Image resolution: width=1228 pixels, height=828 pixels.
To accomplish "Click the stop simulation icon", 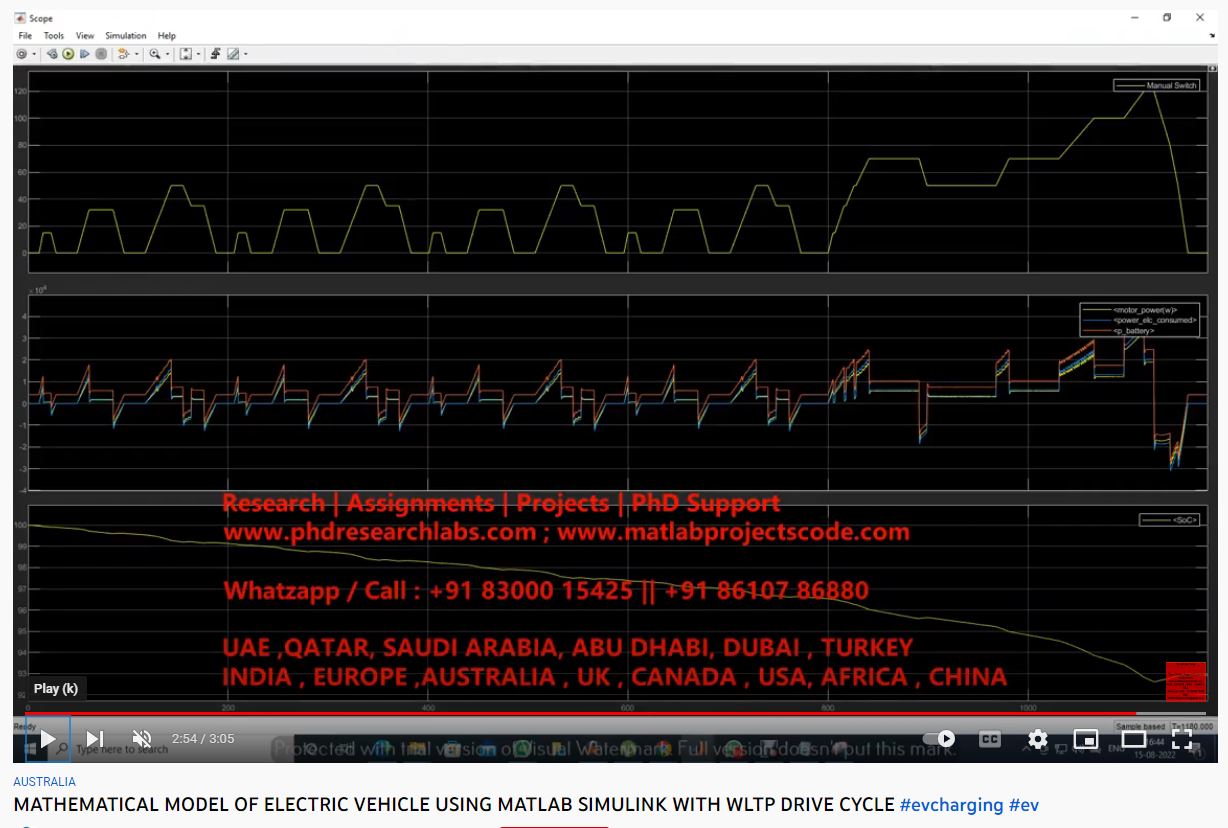I will (101, 54).
